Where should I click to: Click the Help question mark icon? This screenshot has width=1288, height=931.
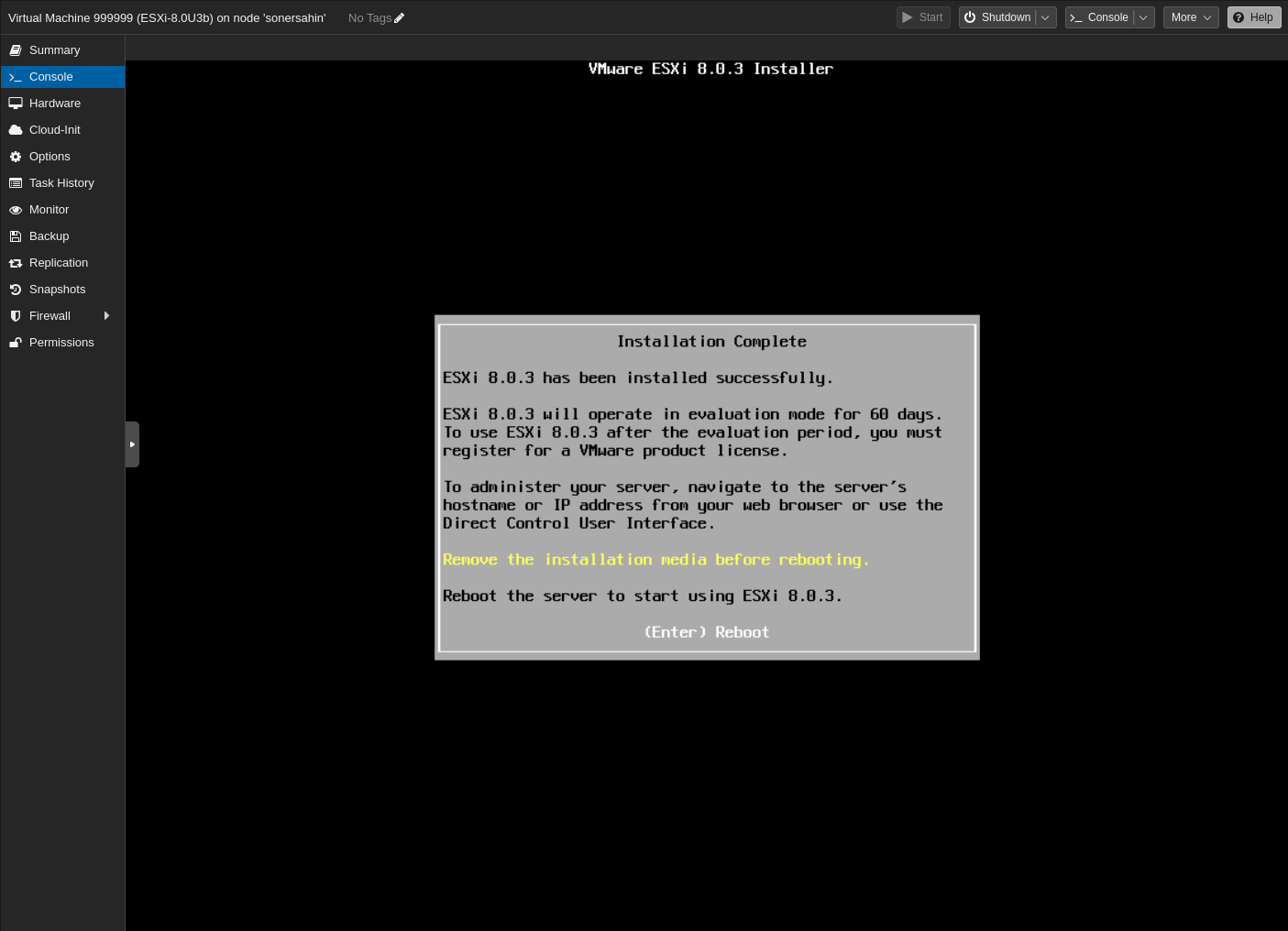coord(1238,16)
